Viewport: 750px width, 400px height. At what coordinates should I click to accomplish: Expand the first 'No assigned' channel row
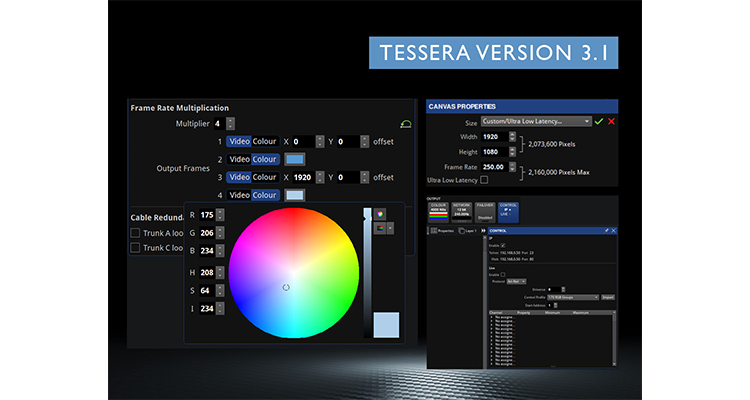tap(492, 317)
